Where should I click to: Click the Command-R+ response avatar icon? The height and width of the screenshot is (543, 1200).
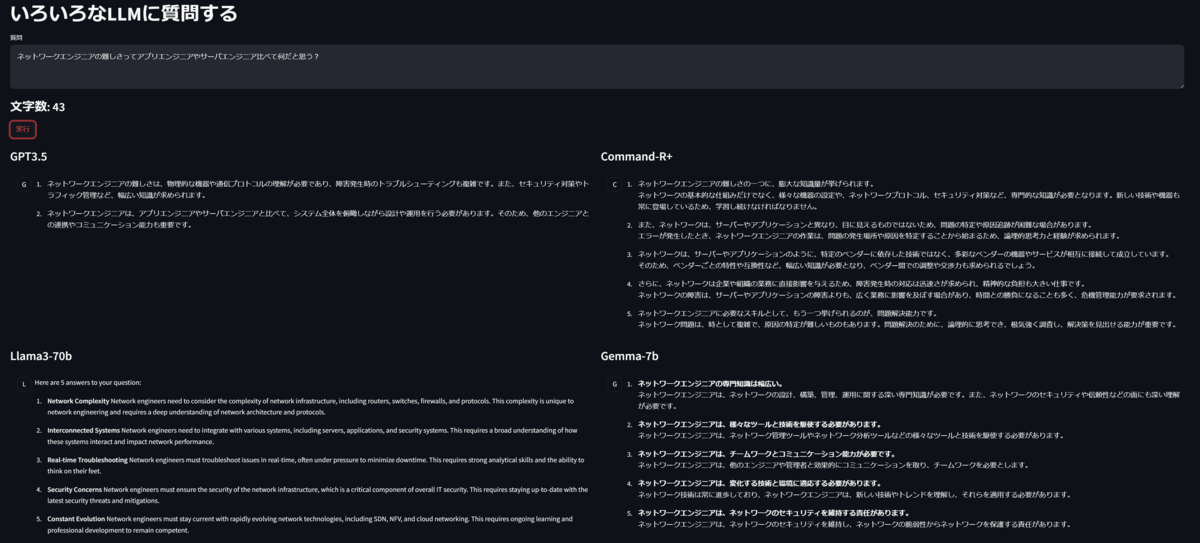(x=615, y=184)
